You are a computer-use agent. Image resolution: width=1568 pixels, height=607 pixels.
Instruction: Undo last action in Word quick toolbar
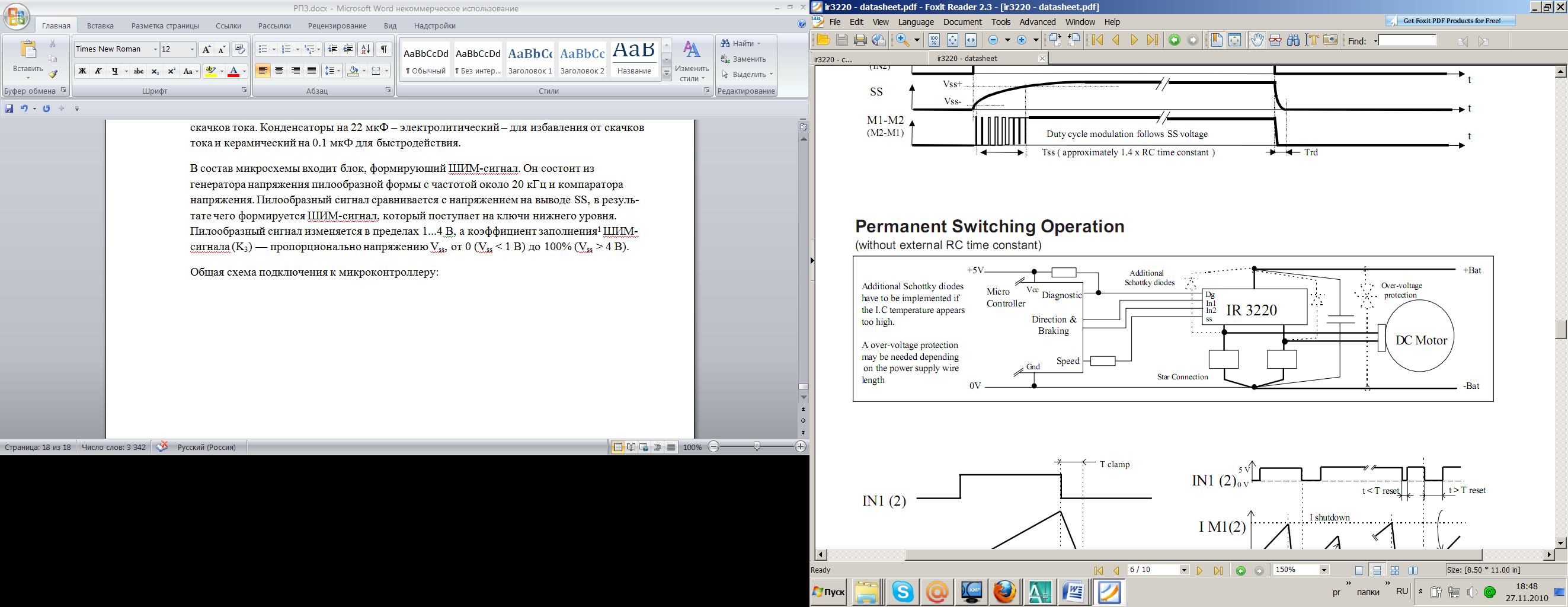pyautogui.click(x=24, y=108)
